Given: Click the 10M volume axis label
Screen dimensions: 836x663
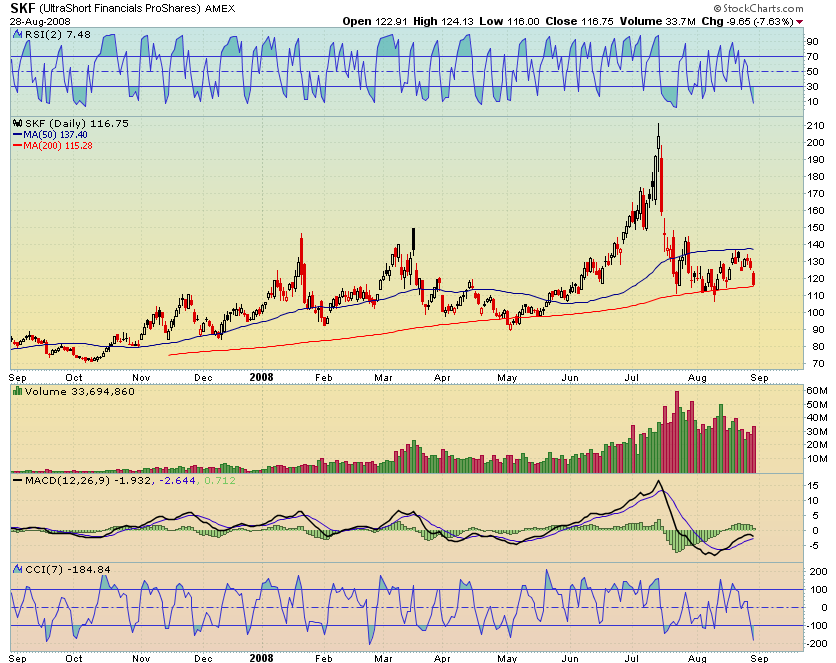Looking at the screenshot, I should (817, 458).
